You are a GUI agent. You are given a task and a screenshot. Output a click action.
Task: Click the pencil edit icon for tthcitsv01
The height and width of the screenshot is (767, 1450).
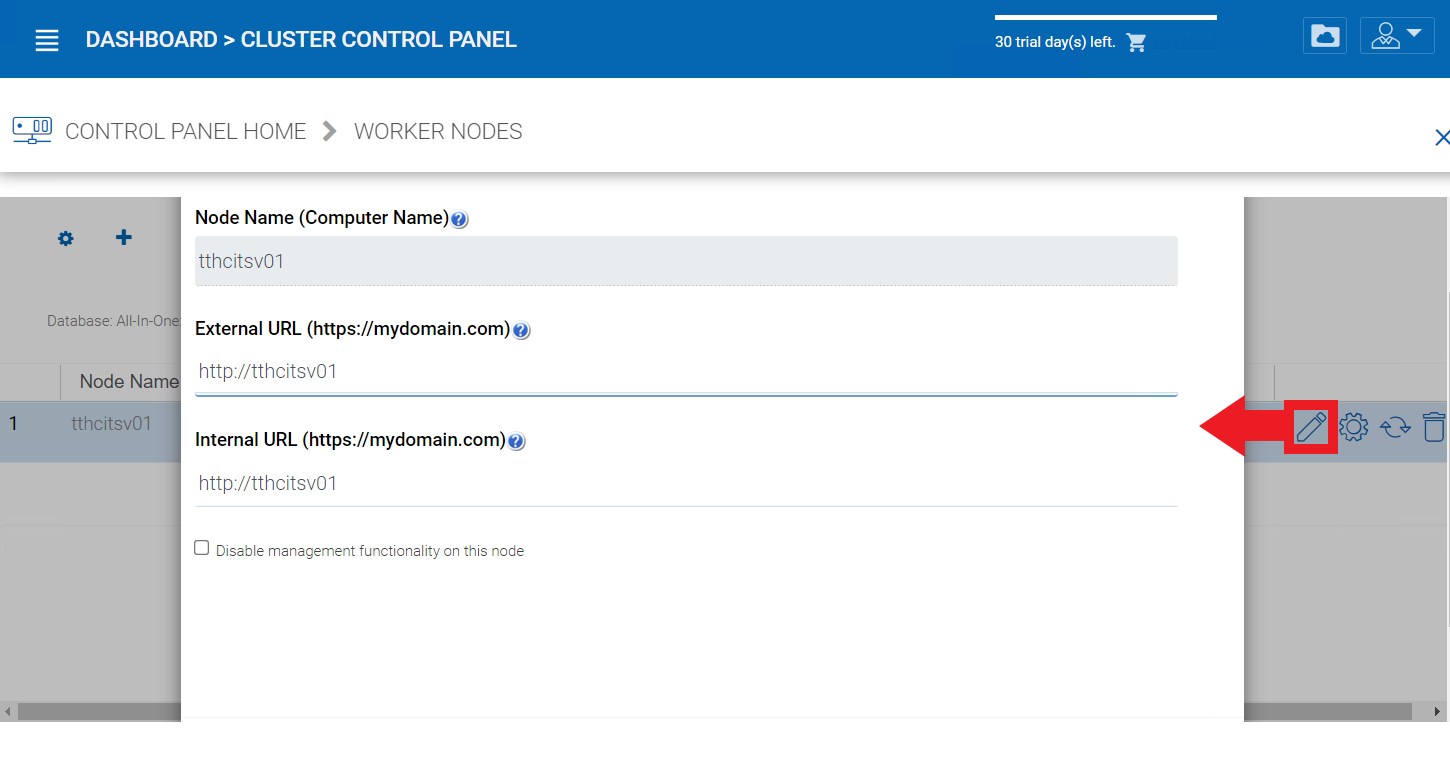1311,427
